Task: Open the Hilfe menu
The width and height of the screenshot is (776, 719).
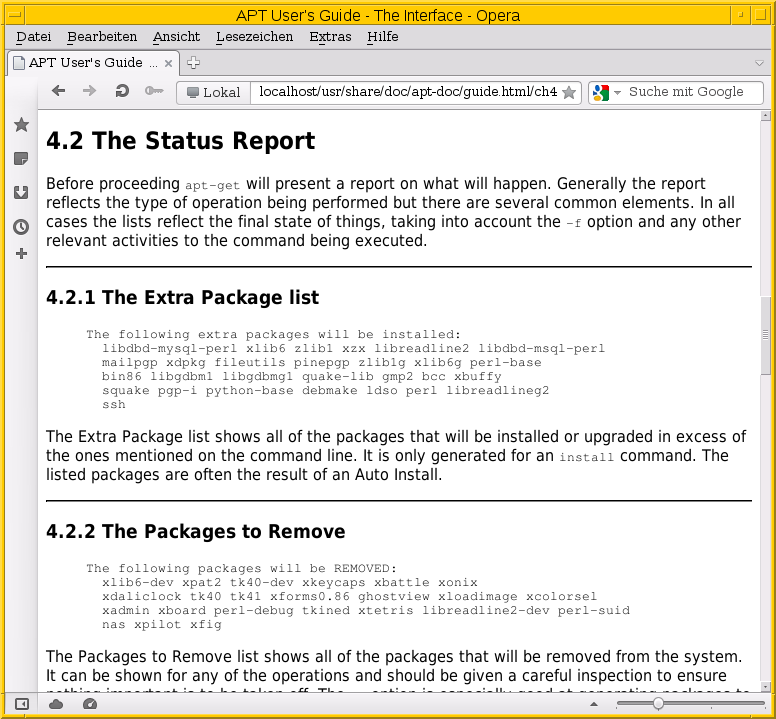Action: click(x=383, y=37)
